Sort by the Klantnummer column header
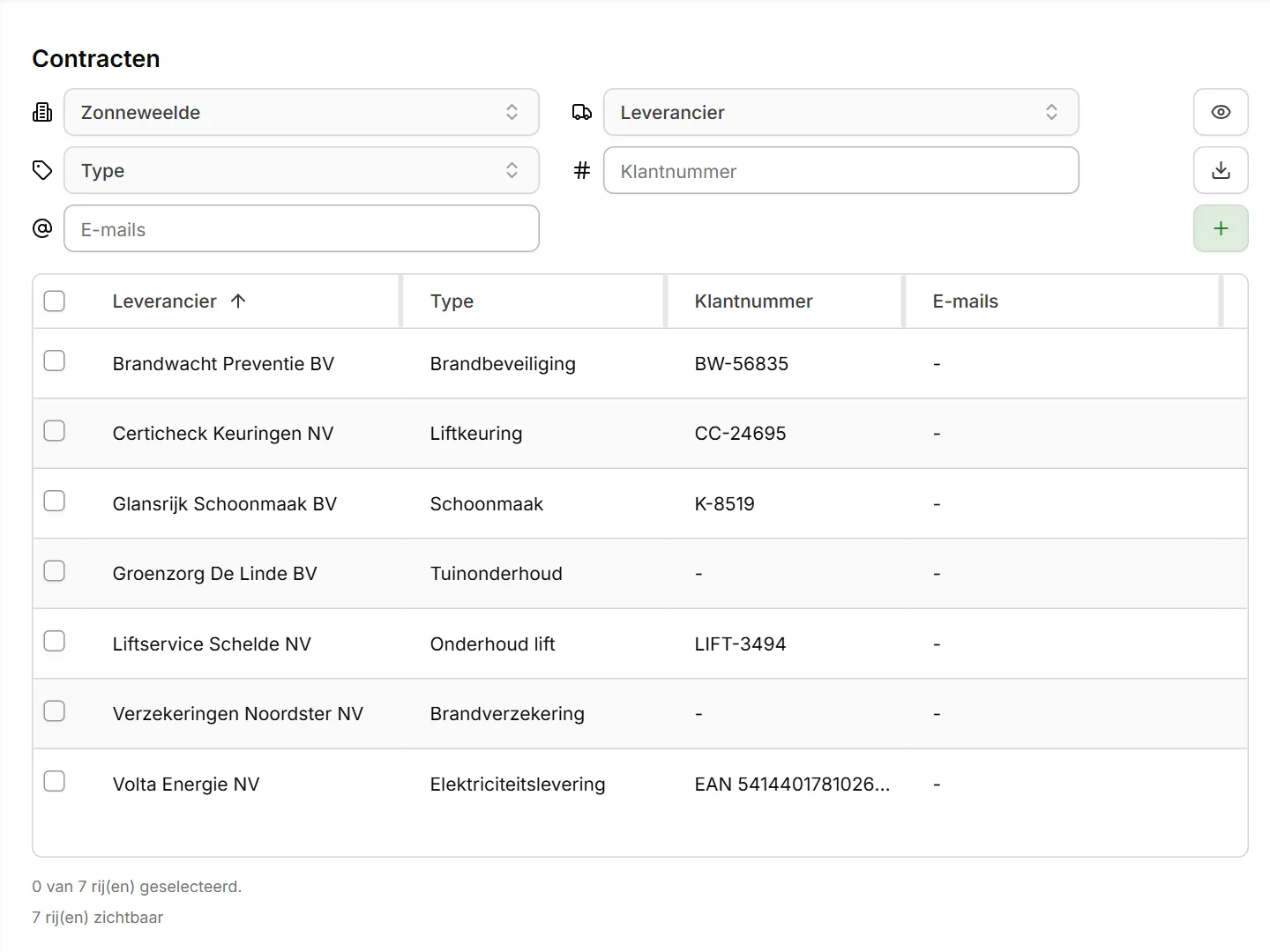Viewport: 1270px width, 952px height. pos(753,301)
